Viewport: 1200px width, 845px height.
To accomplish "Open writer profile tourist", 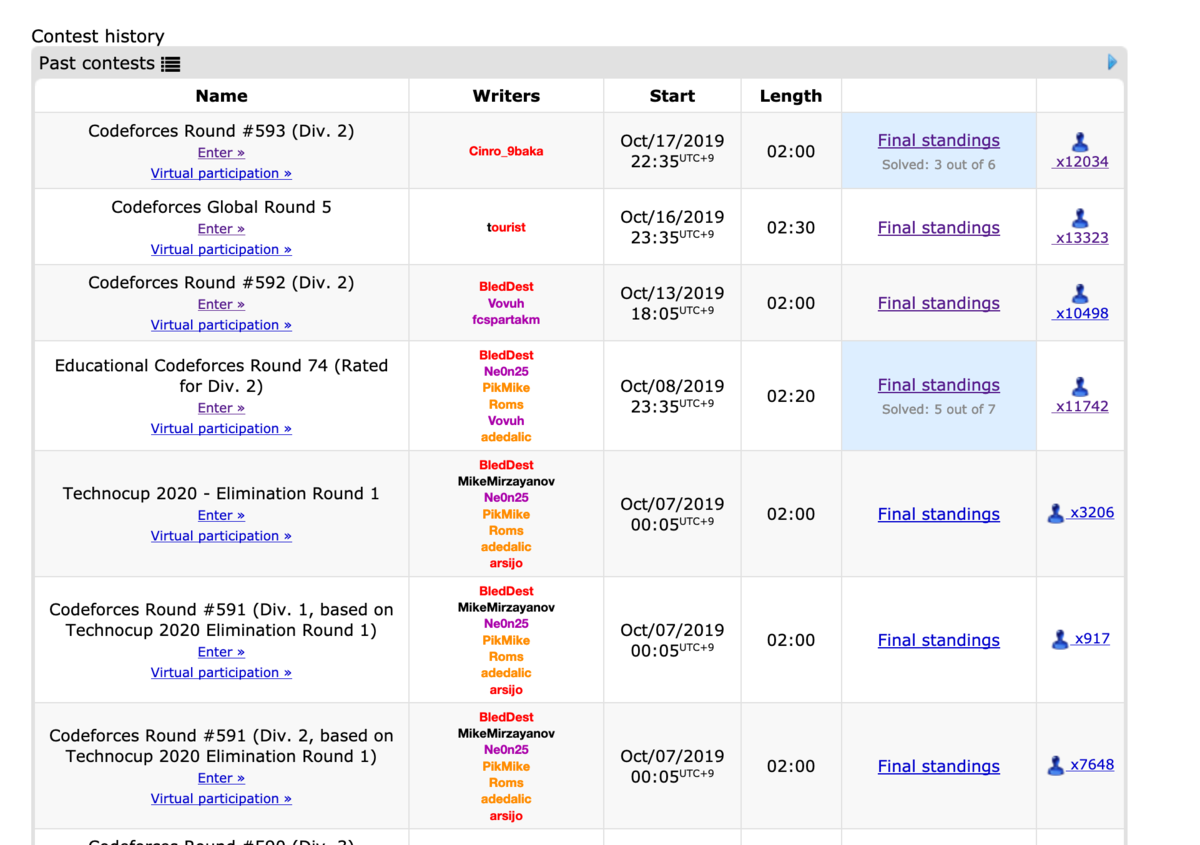I will point(506,228).
